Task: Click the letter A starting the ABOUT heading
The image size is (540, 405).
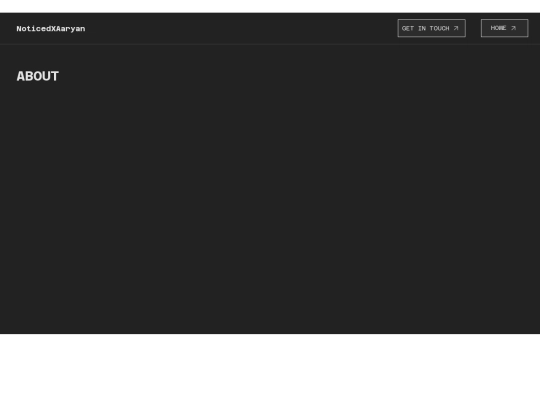Action: coord(21,76)
